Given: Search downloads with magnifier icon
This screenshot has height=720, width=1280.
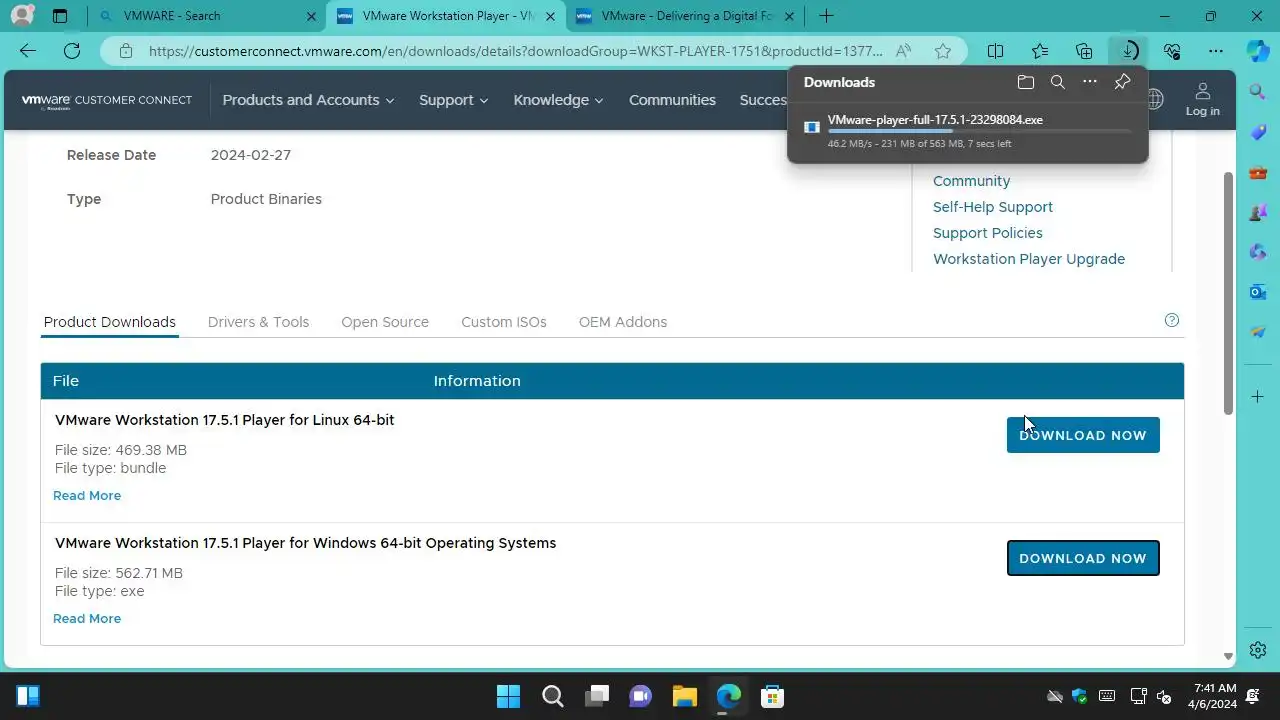Looking at the screenshot, I should [x=1057, y=82].
